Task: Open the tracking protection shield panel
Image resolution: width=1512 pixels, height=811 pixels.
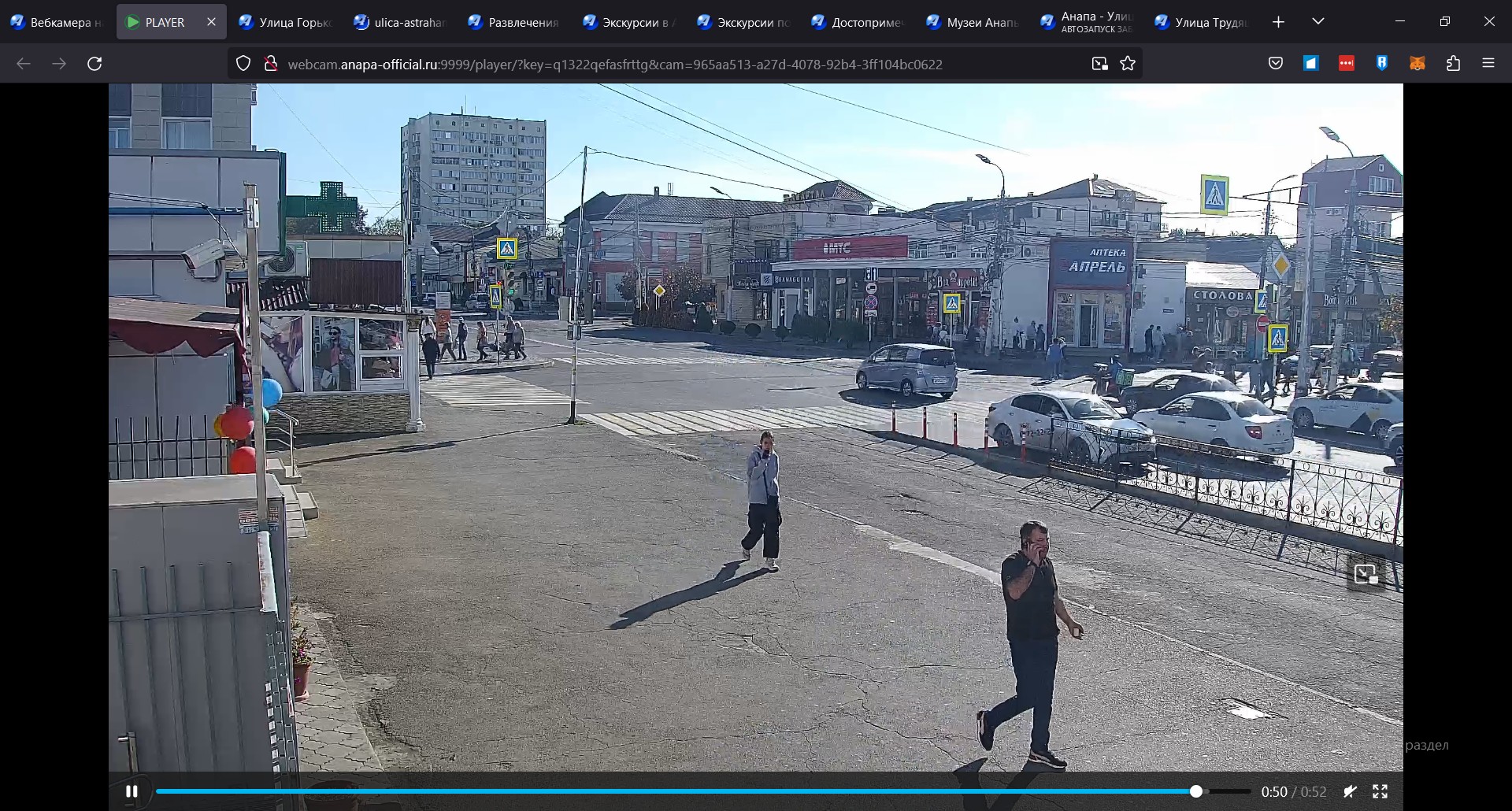Action: (x=243, y=63)
